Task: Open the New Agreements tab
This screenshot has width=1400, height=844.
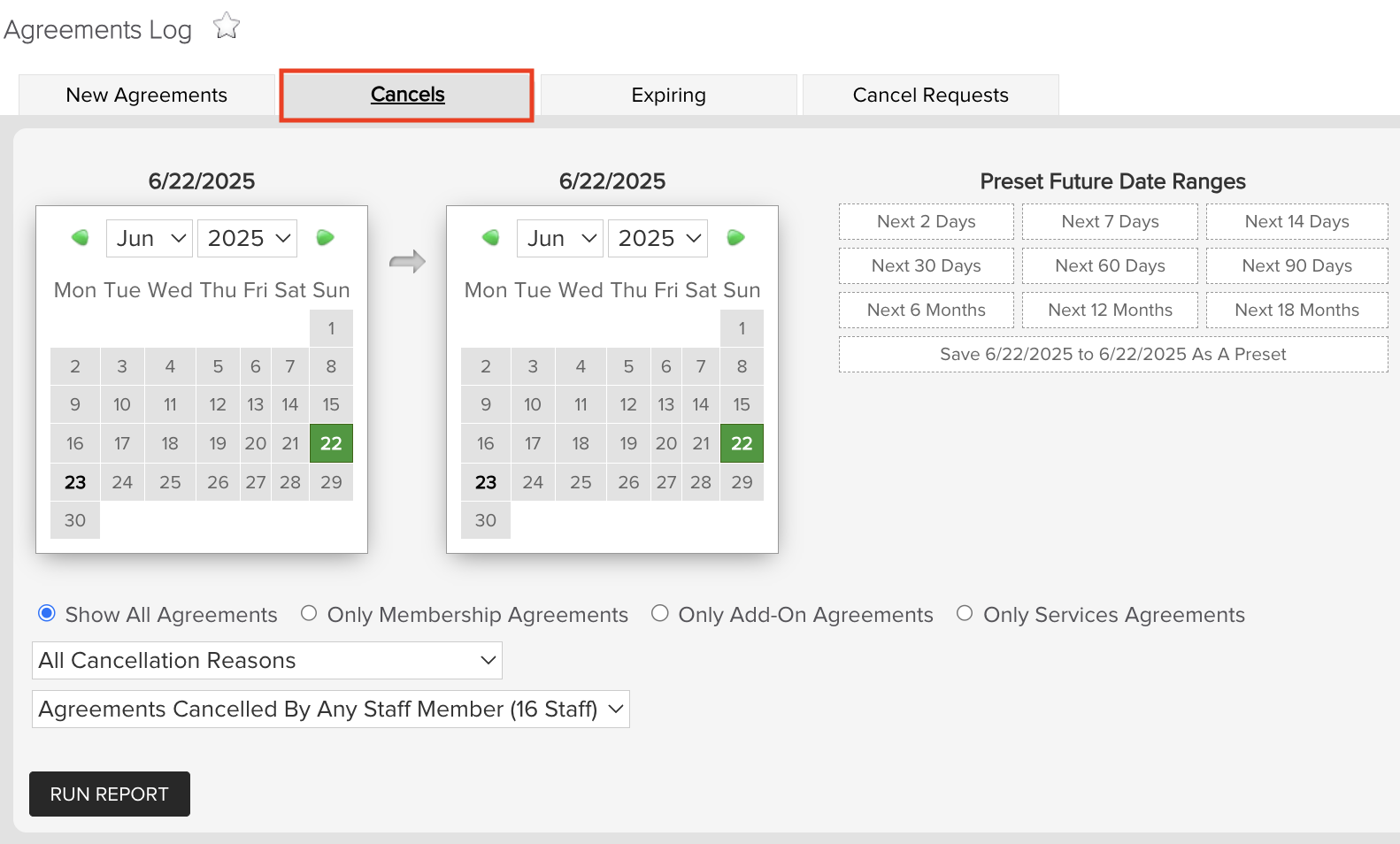Action: 147,95
